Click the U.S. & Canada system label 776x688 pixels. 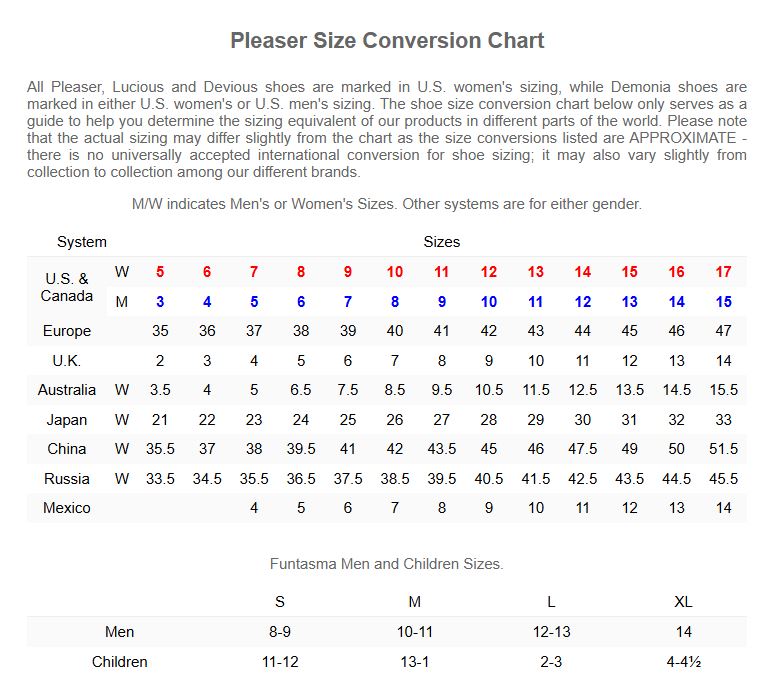tap(67, 287)
